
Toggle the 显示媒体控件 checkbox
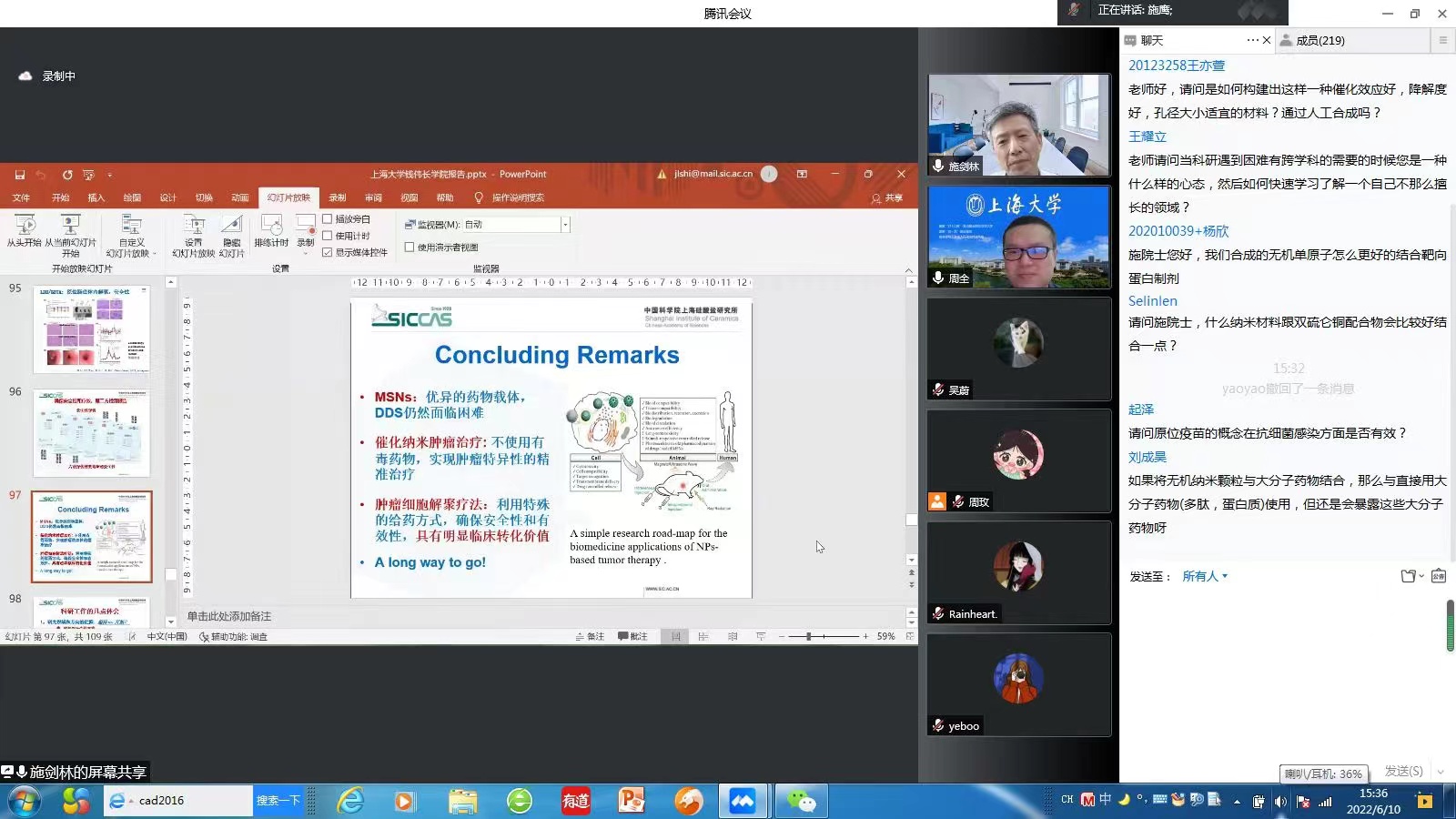coord(328,253)
